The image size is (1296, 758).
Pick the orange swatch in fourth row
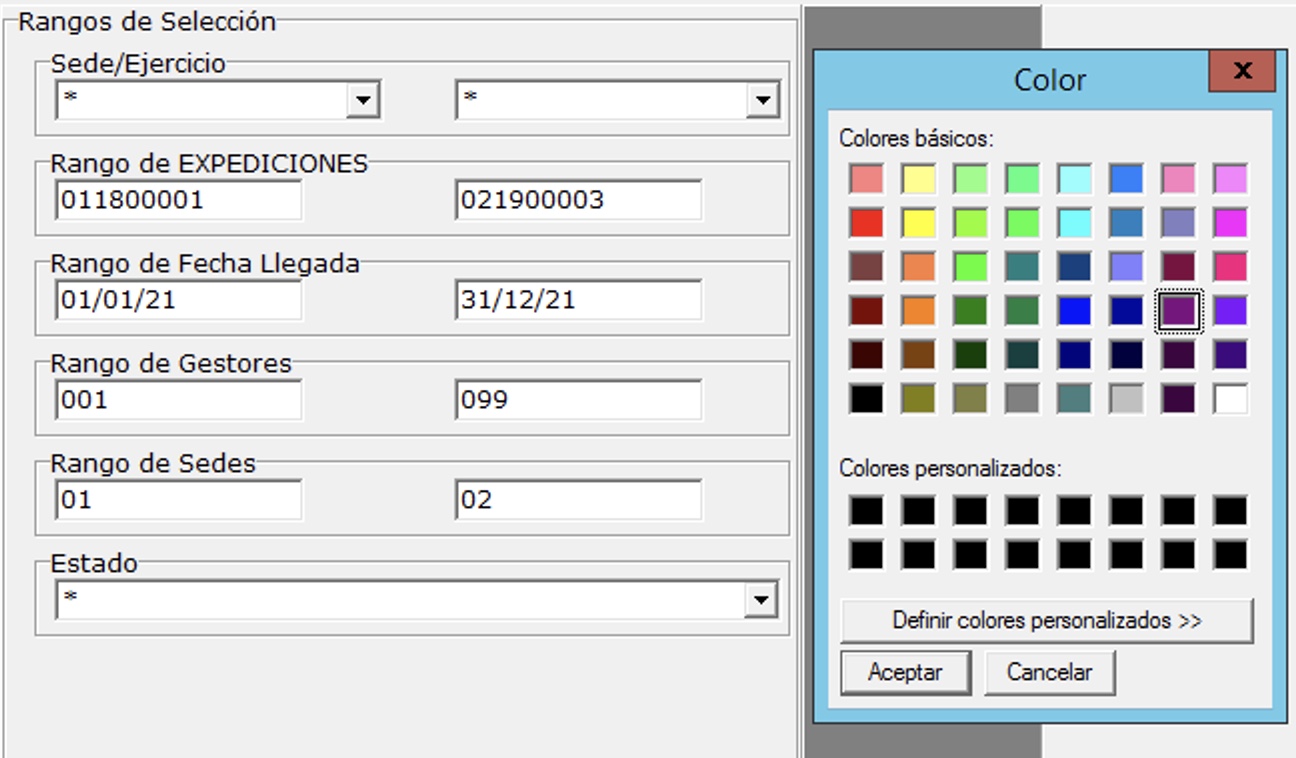918,311
